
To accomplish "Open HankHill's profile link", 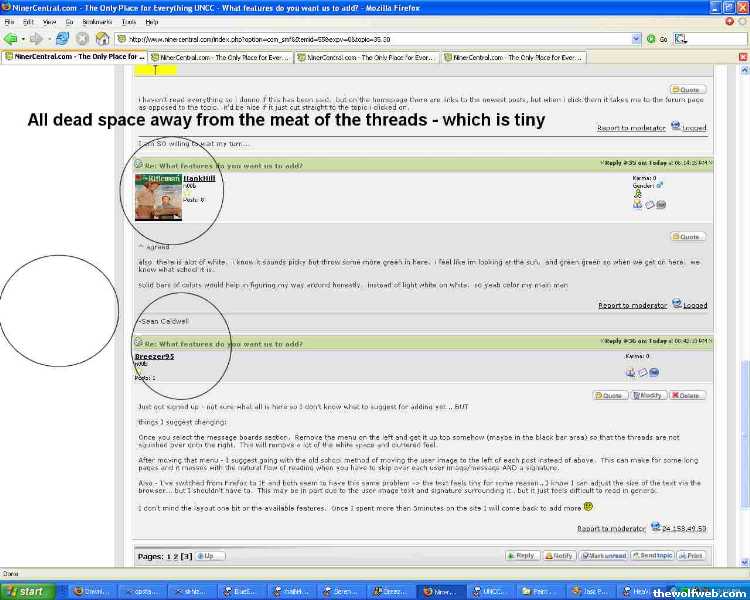I will (200, 178).
